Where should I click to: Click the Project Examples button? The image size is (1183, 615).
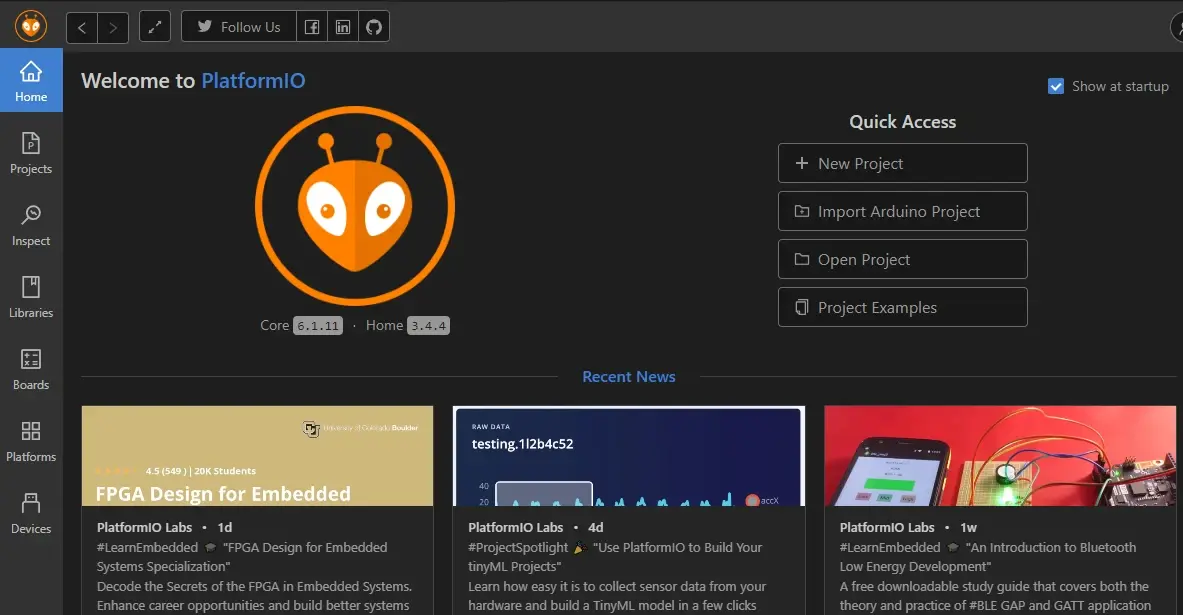pos(902,307)
